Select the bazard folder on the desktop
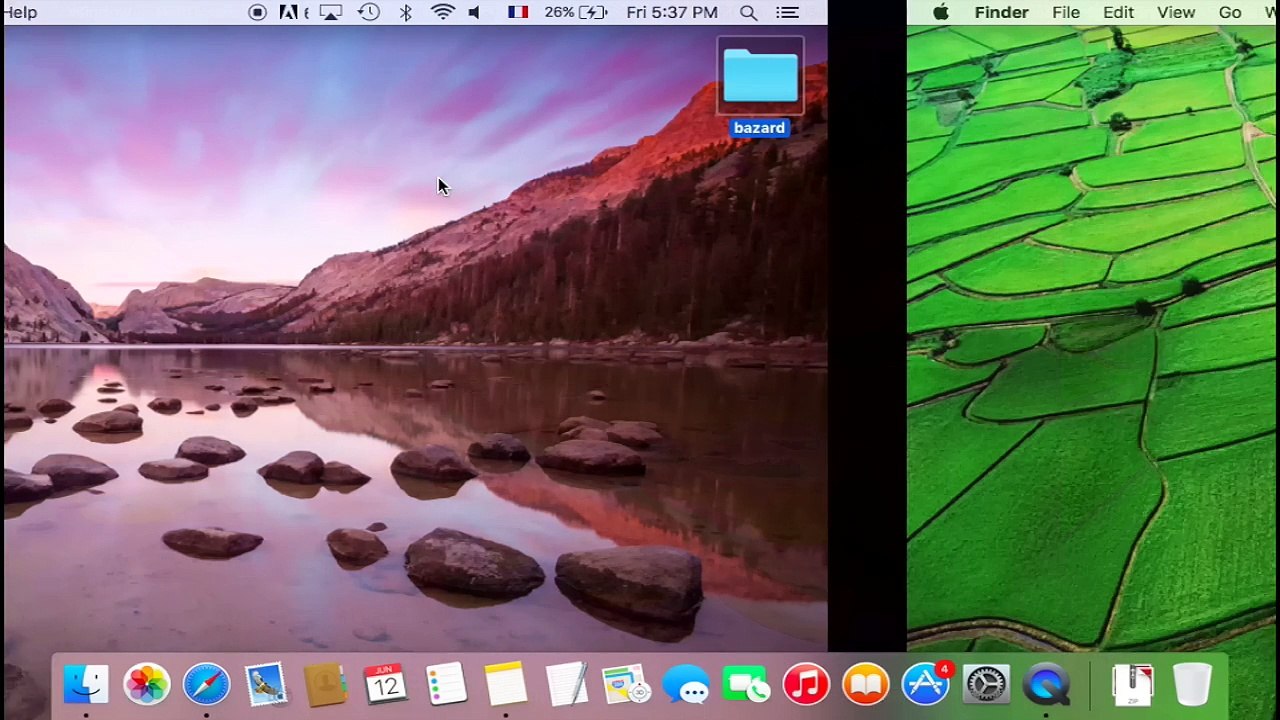The height and width of the screenshot is (720, 1280). point(760,76)
